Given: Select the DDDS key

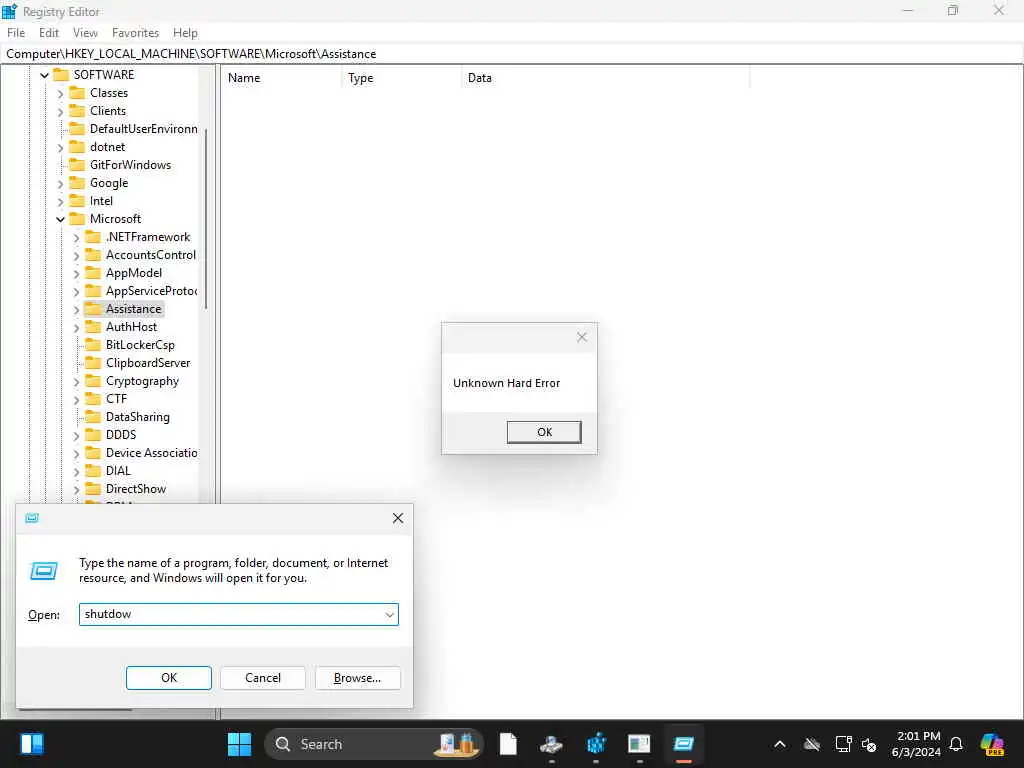Looking at the screenshot, I should [x=121, y=434].
